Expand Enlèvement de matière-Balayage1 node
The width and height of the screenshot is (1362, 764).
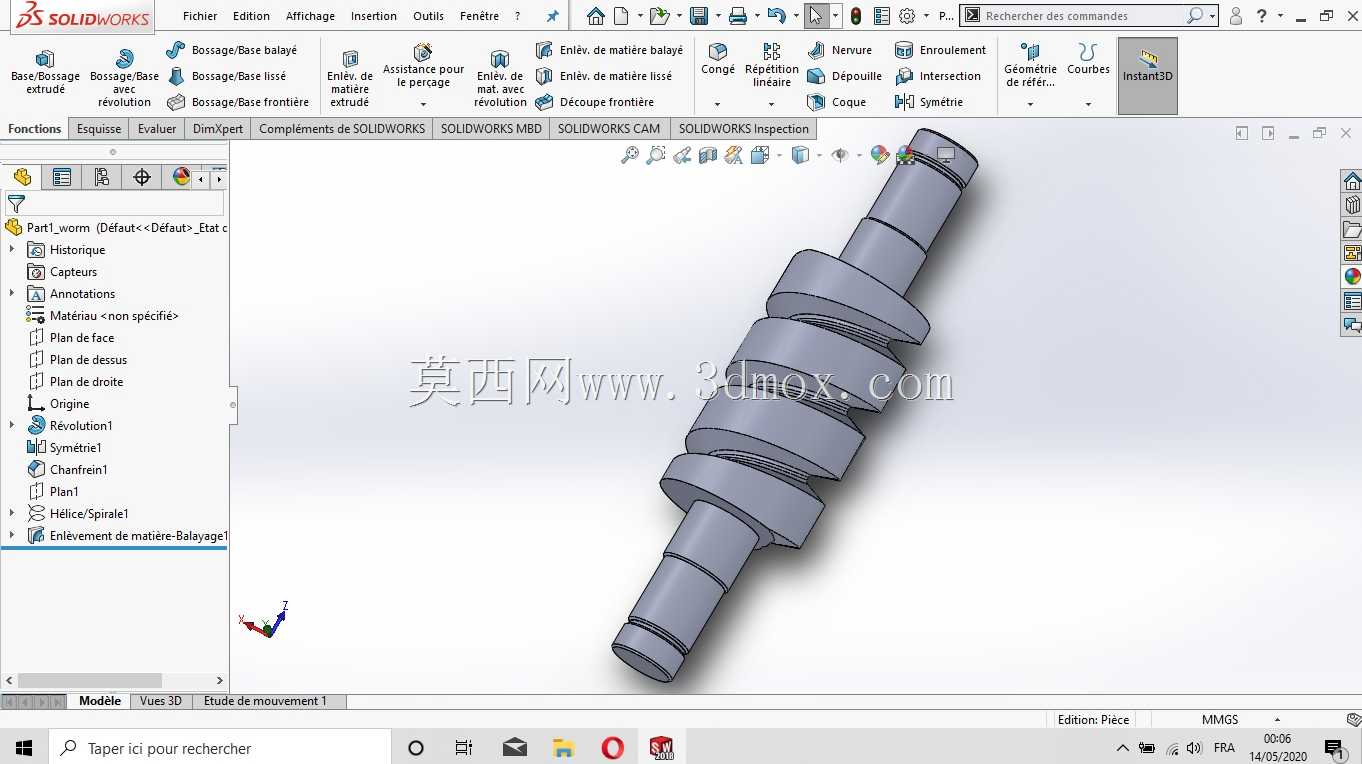[12, 536]
